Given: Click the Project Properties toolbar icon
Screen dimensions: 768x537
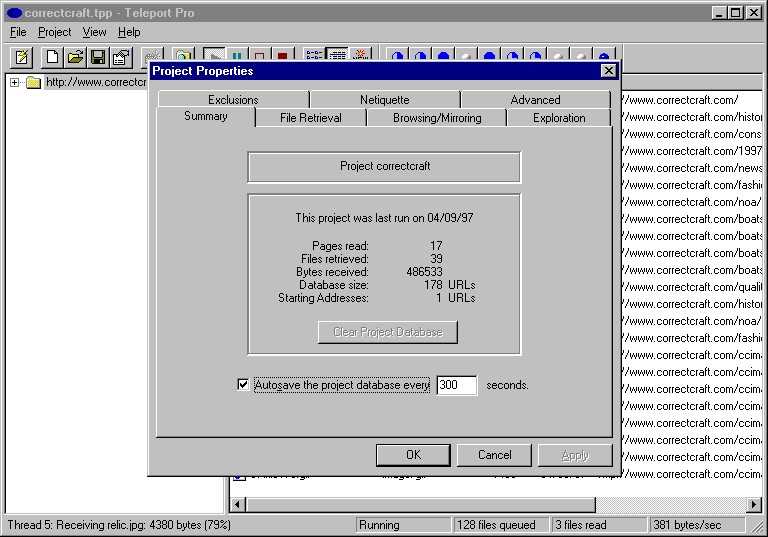Looking at the screenshot, I should [121, 57].
